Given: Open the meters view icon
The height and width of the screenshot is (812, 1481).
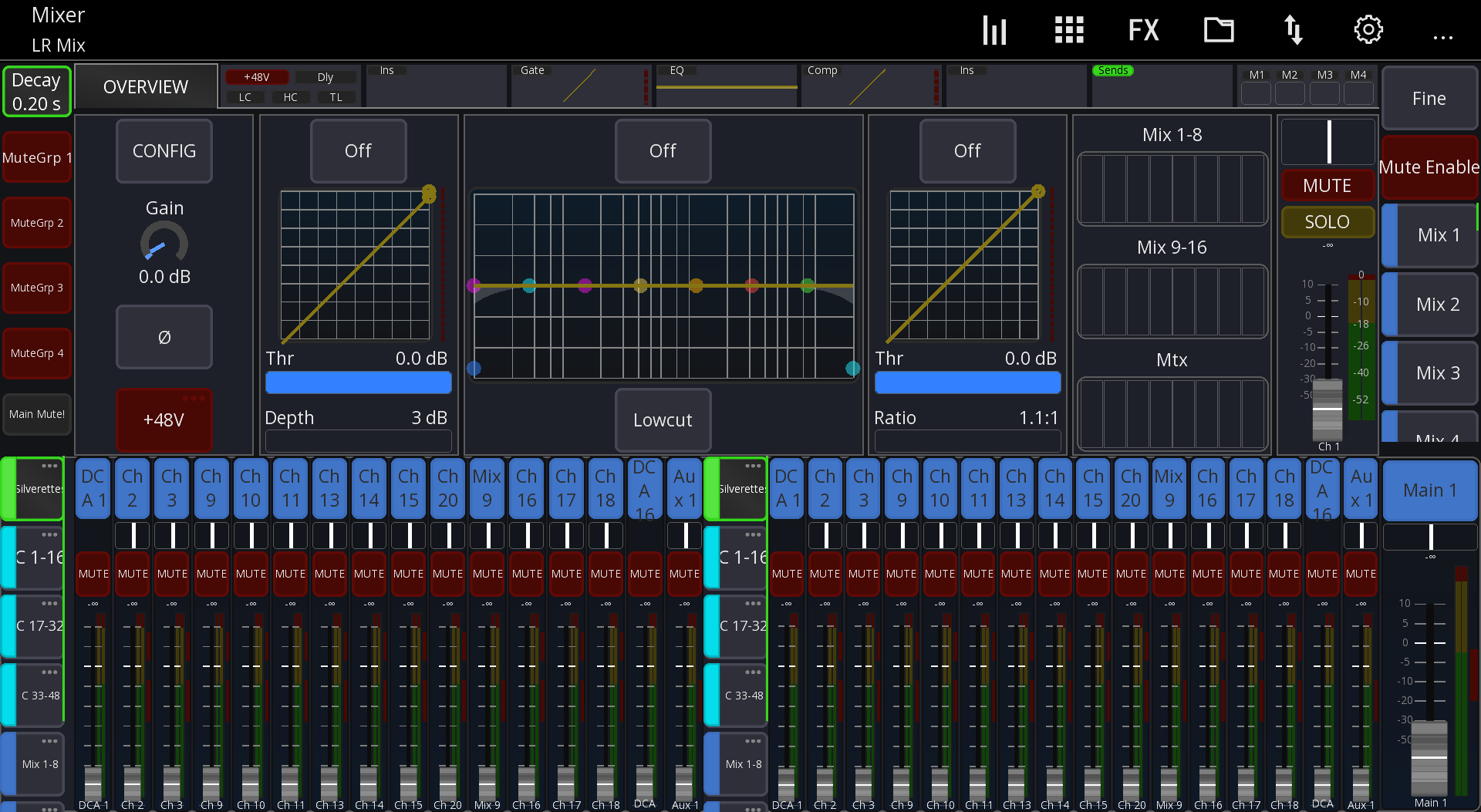Looking at the screenshot, I should pos(994,30).
